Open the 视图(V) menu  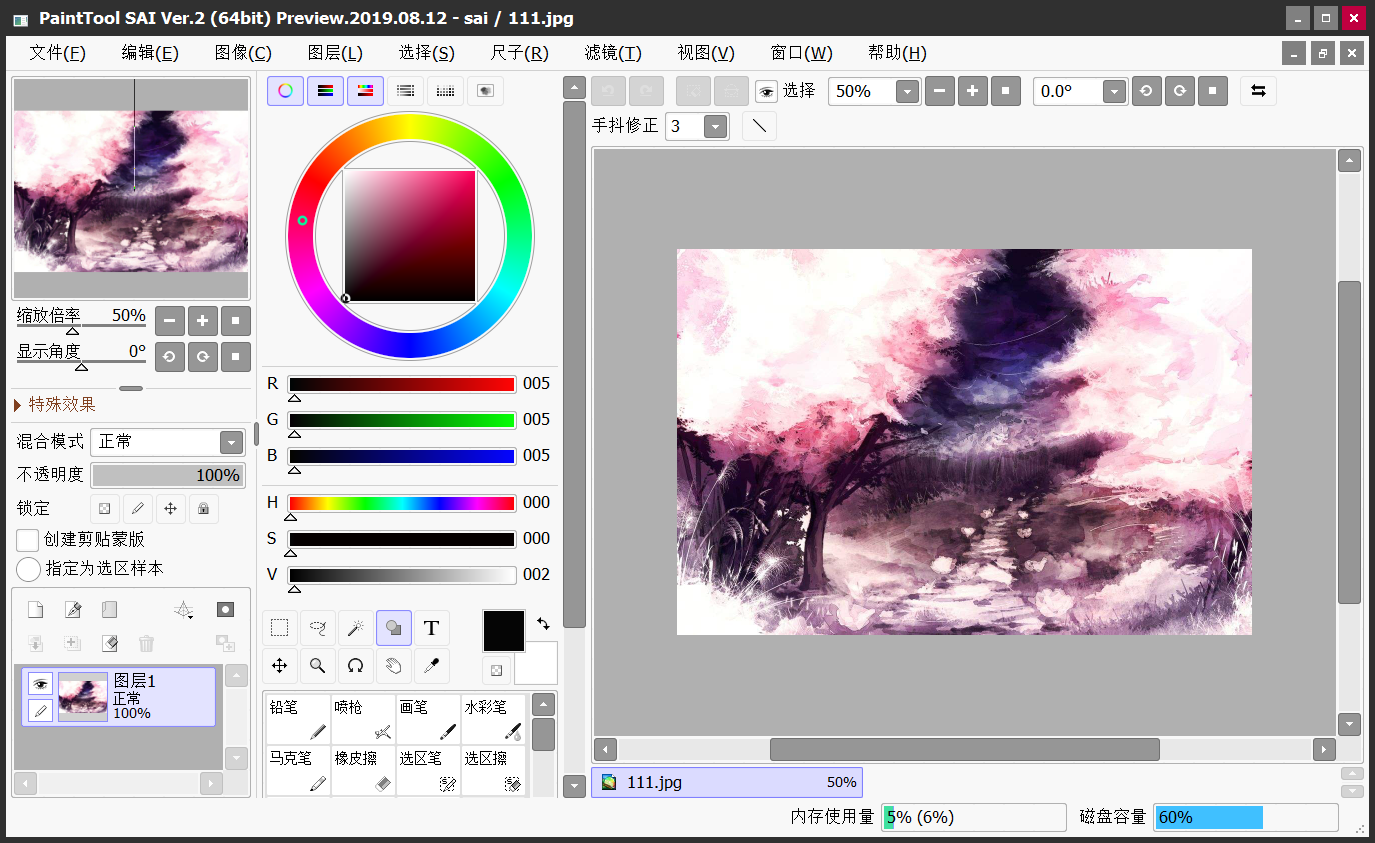pos(706,53)
